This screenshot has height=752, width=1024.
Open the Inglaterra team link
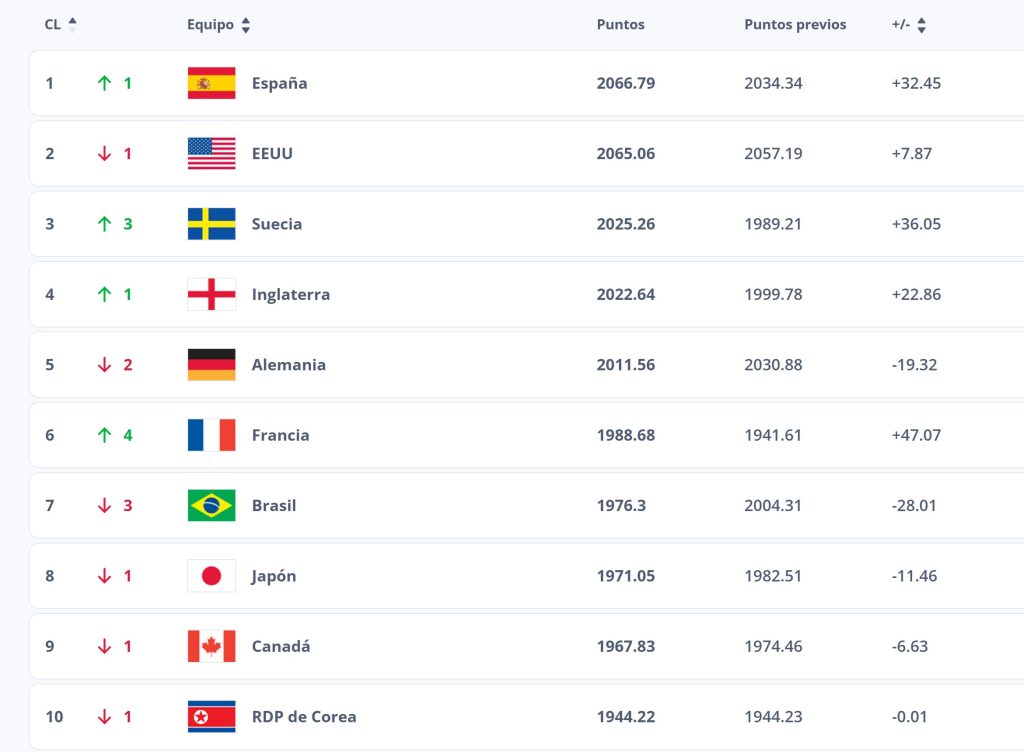291,294
